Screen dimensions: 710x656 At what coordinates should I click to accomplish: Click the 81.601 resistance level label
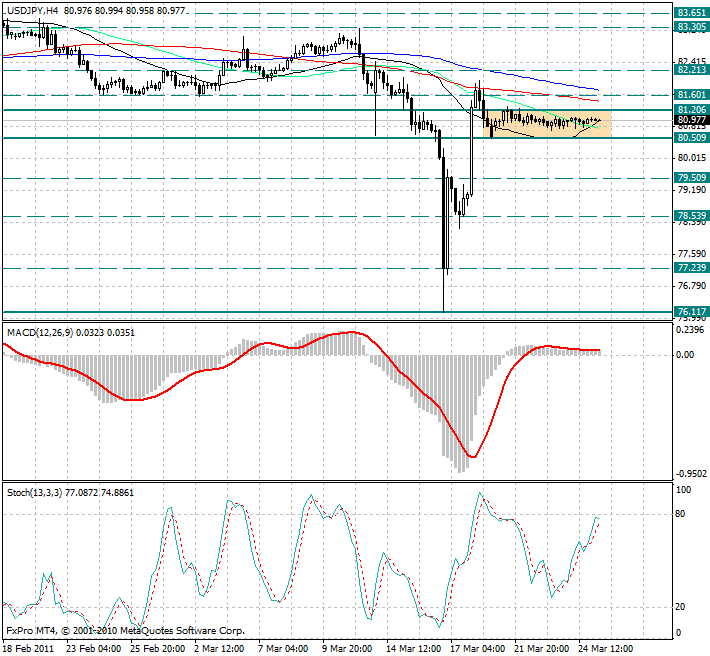[691, 95]
